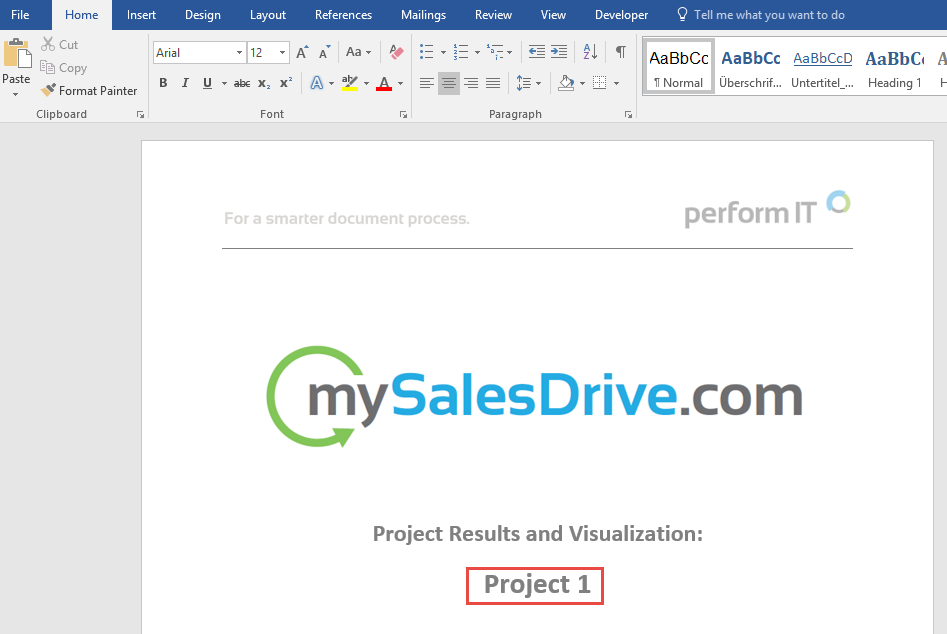Viewport: 947px width, 634px height.
Task: Align text to the right
Action: pyautogui.click(x=471, y=83)
